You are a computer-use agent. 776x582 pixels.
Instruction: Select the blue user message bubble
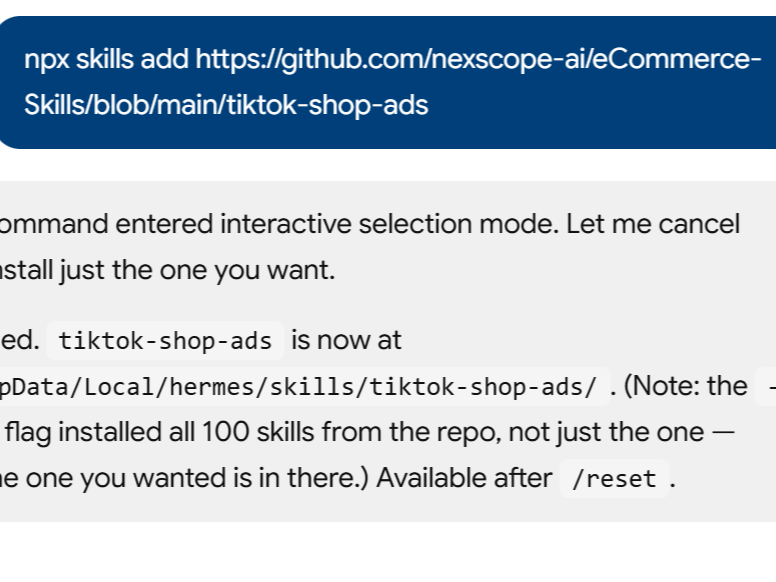point(388,82)
